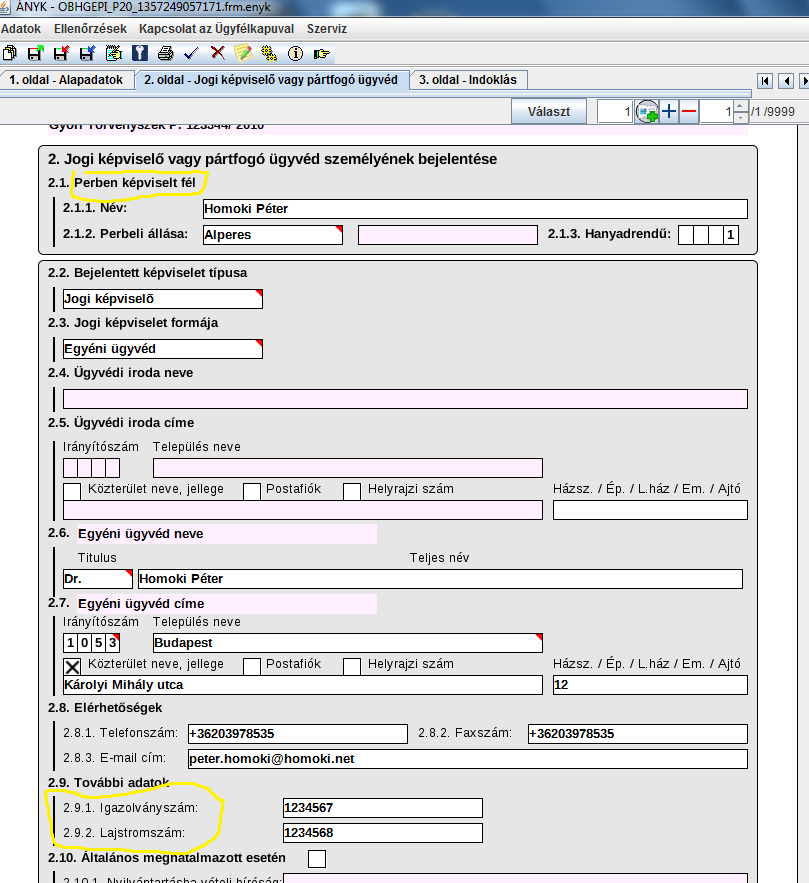The height and width of the screenshot is (883, 809).
Task: Click the Ügyvédi iroda neve input field
Action: point(405,399)
